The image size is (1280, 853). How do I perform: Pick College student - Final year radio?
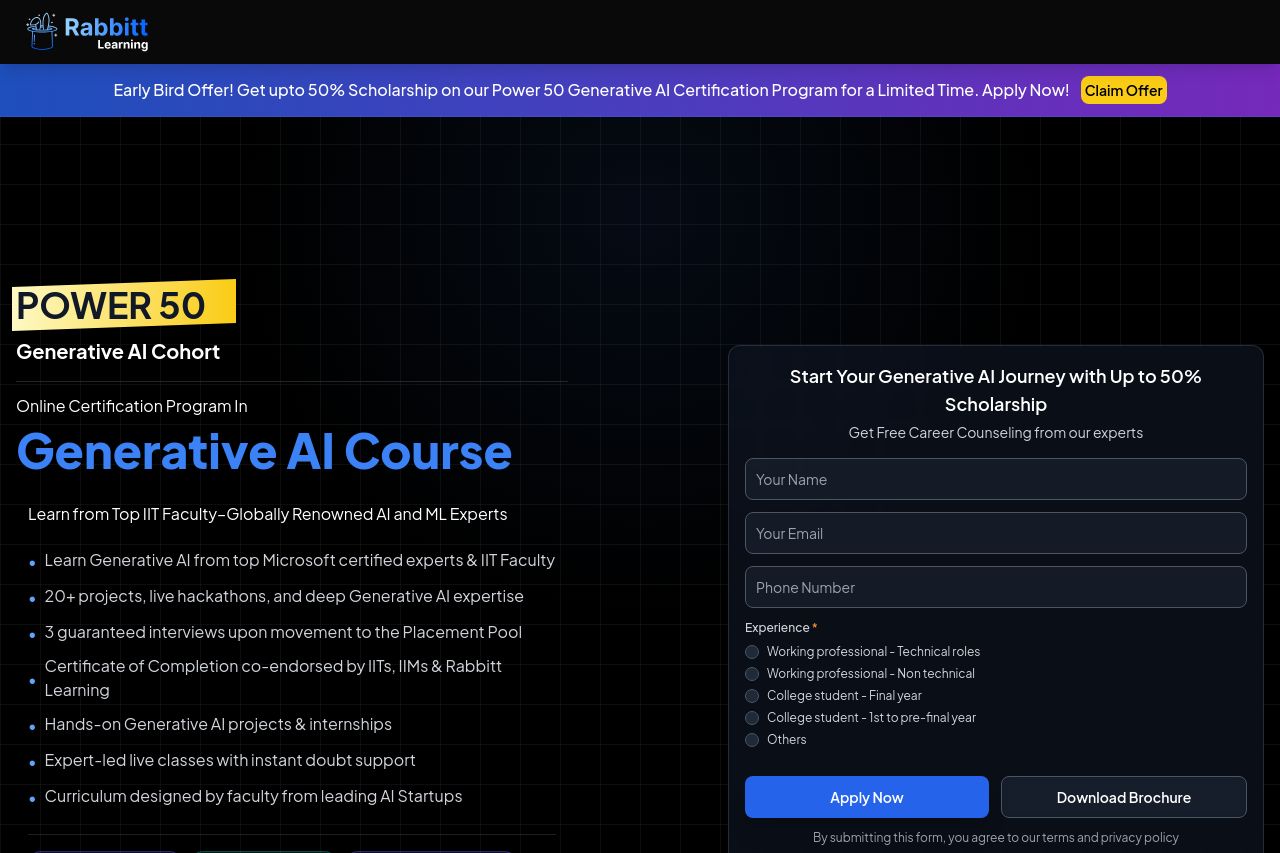pyautogui.click(x=752, y=696)
